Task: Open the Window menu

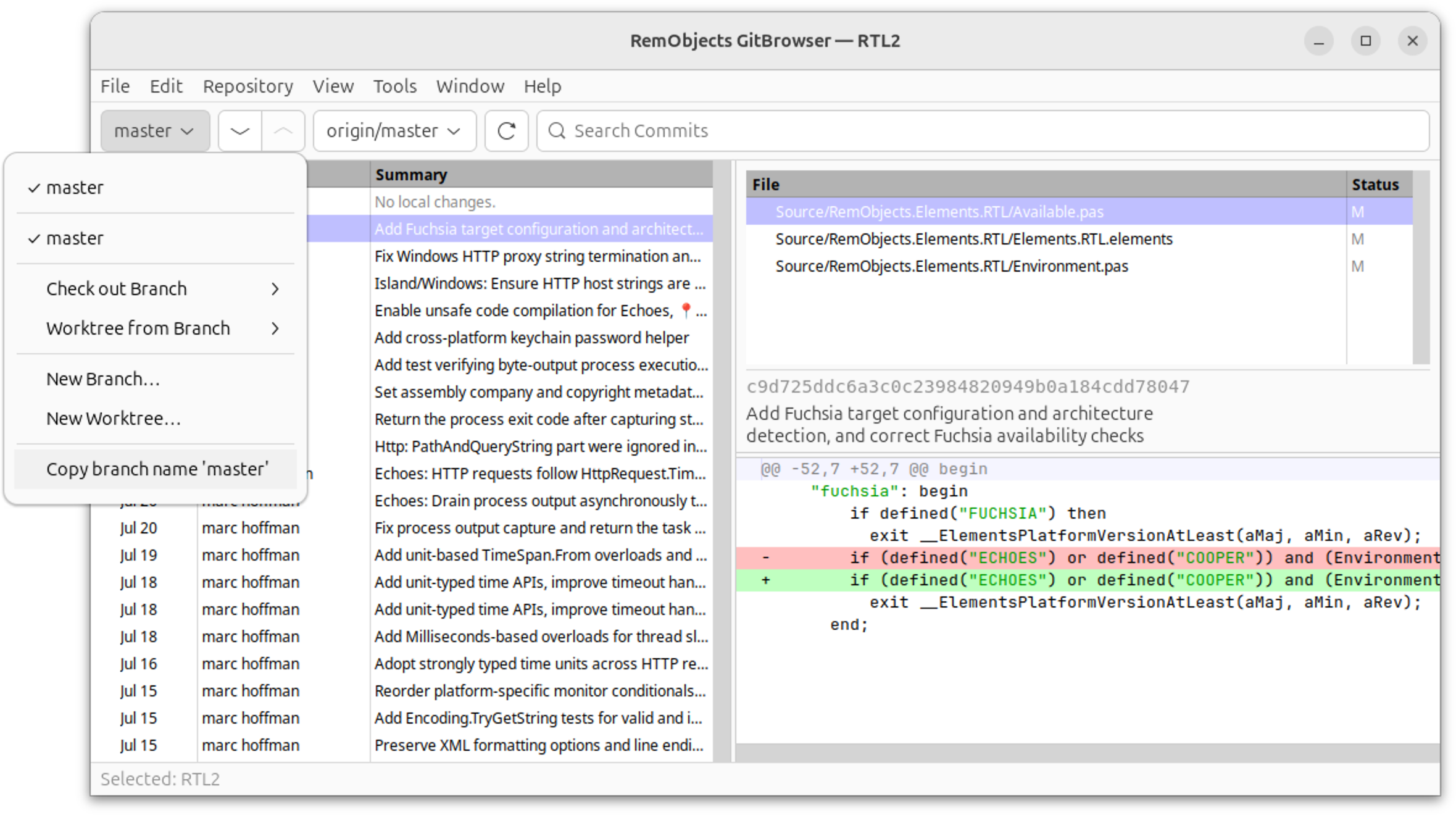Action: click(x=470, y=86)
